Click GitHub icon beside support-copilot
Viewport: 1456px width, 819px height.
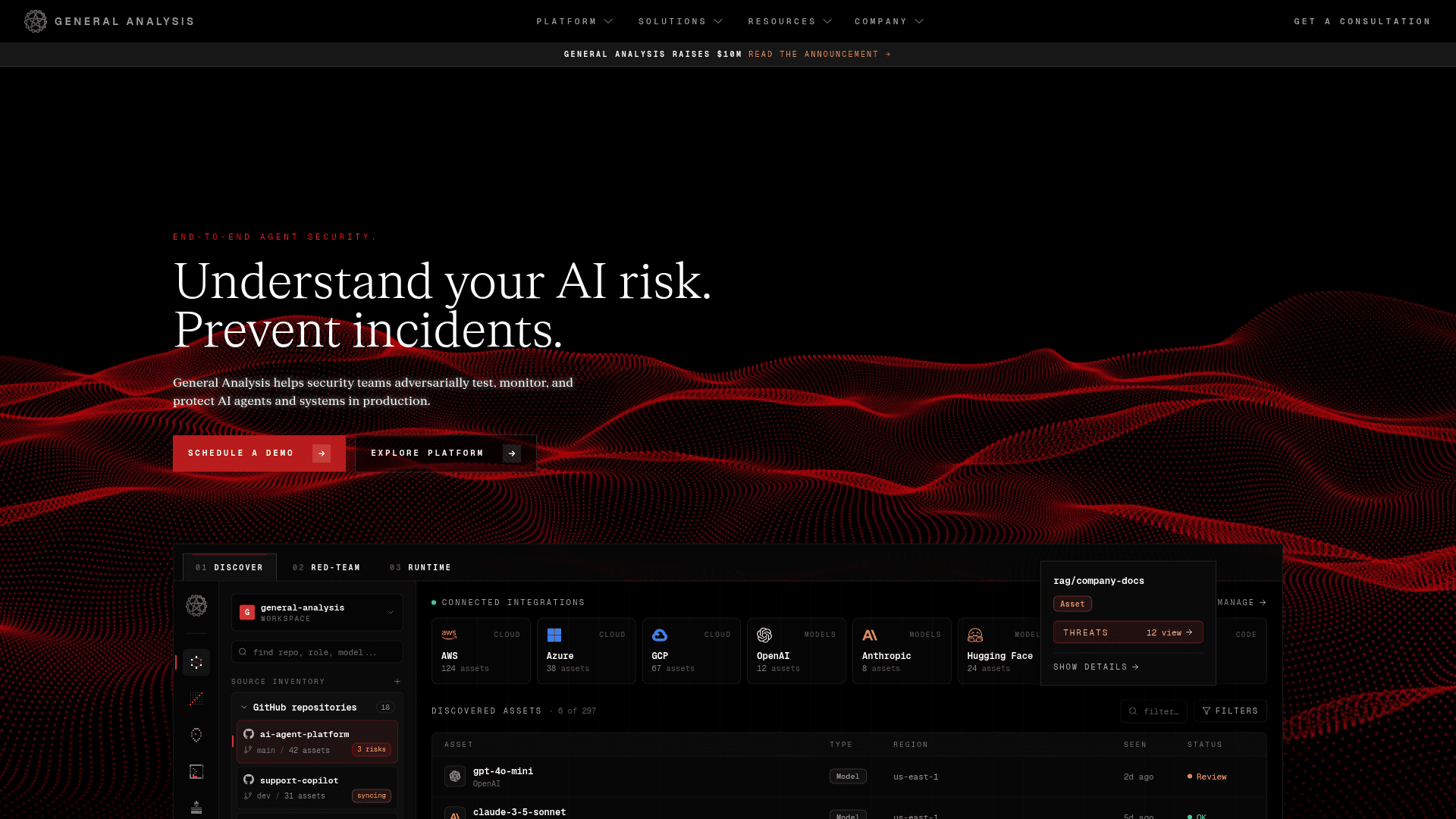click(x=249, y=780)
